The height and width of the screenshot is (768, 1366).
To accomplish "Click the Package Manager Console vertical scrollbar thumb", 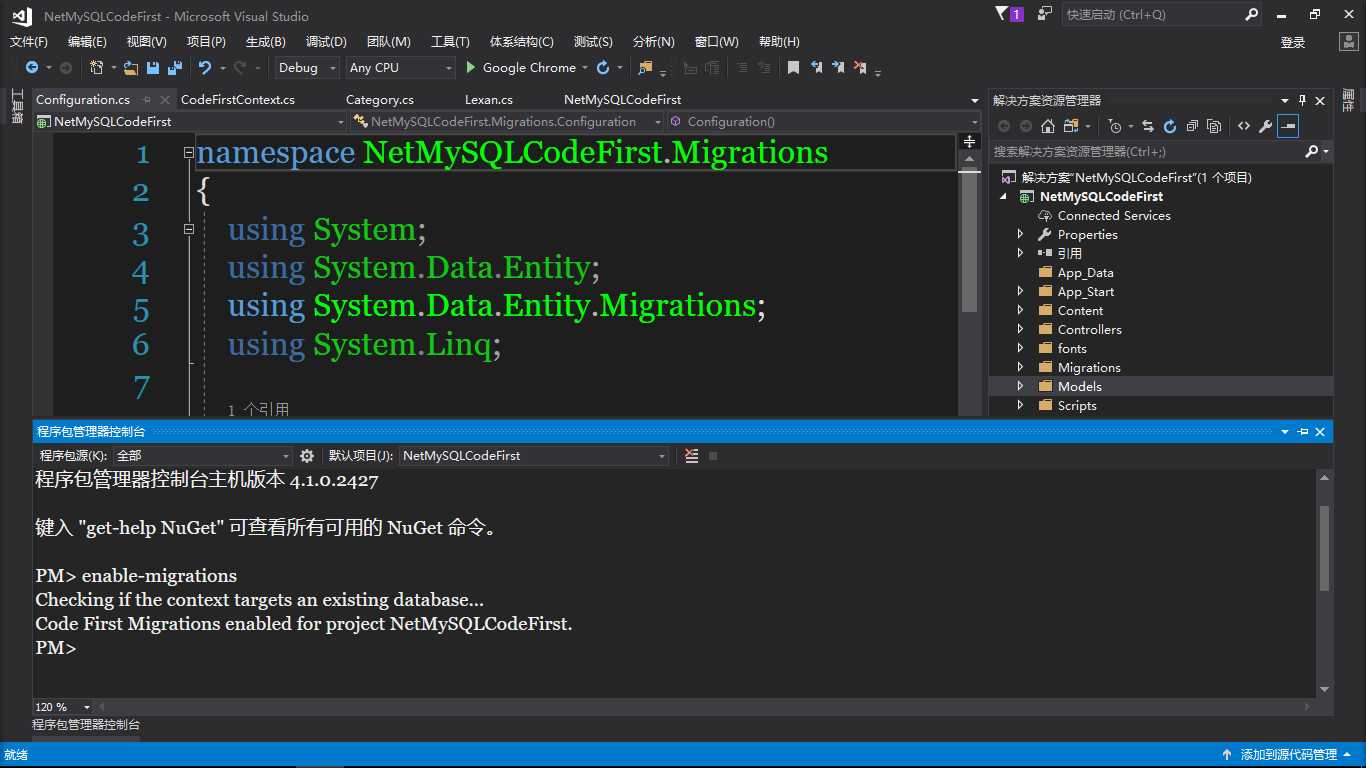I will coord(1325,547).
